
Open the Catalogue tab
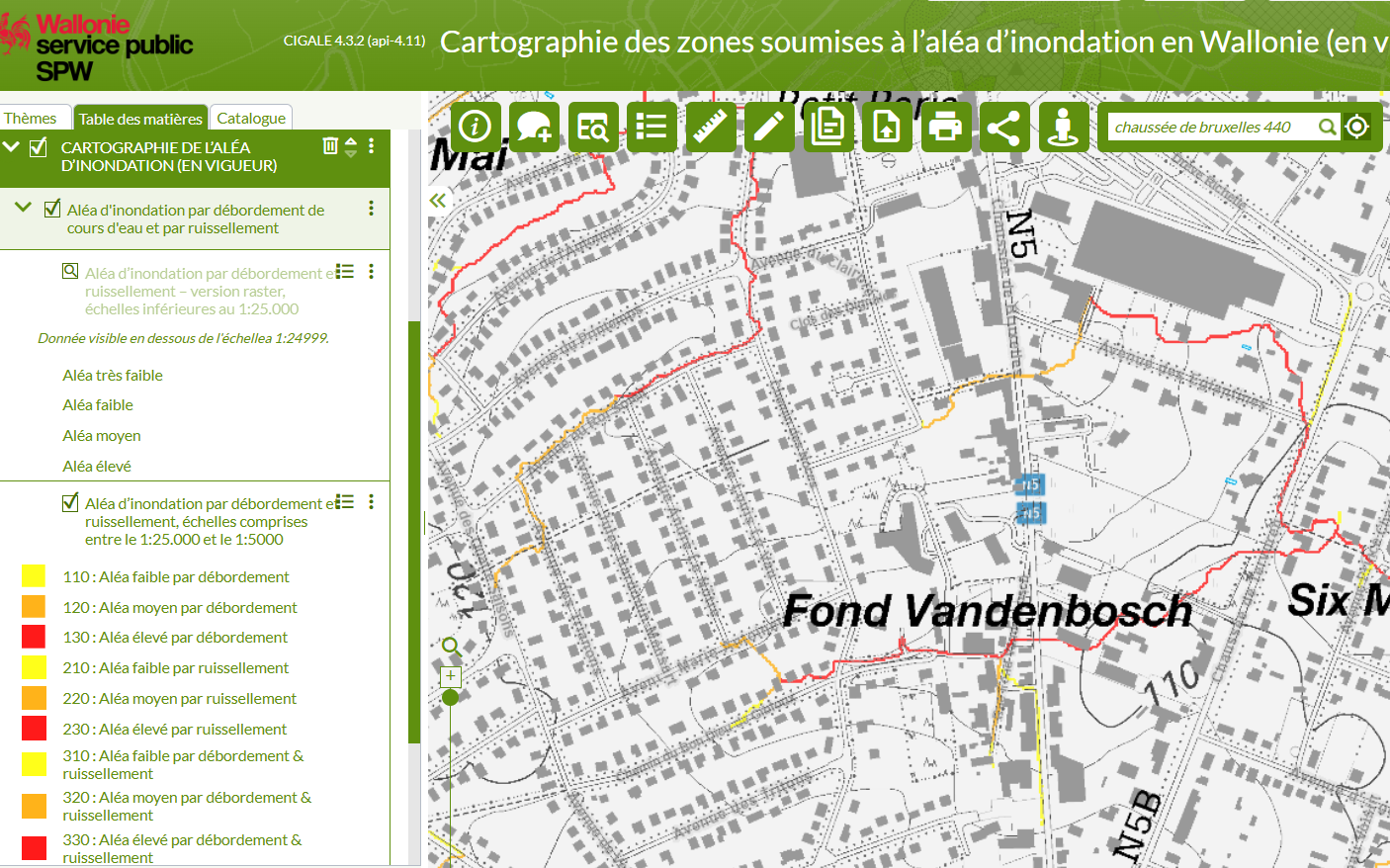251,119
